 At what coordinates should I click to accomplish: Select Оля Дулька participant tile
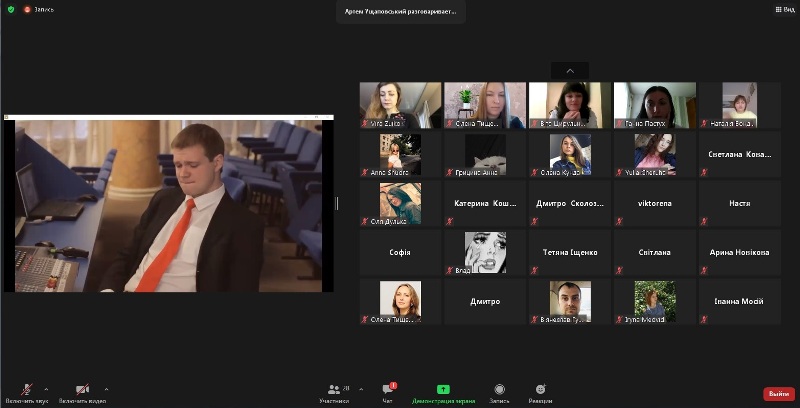401,203
